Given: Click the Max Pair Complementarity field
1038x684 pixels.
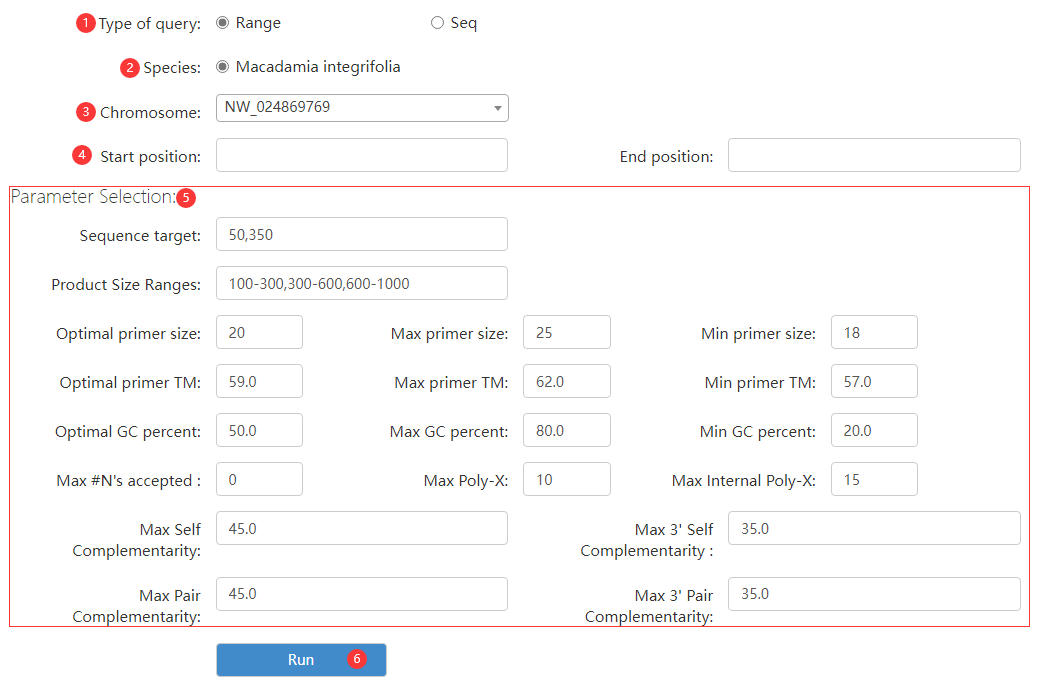Looking at the screenshot, I should coord(362,594).
